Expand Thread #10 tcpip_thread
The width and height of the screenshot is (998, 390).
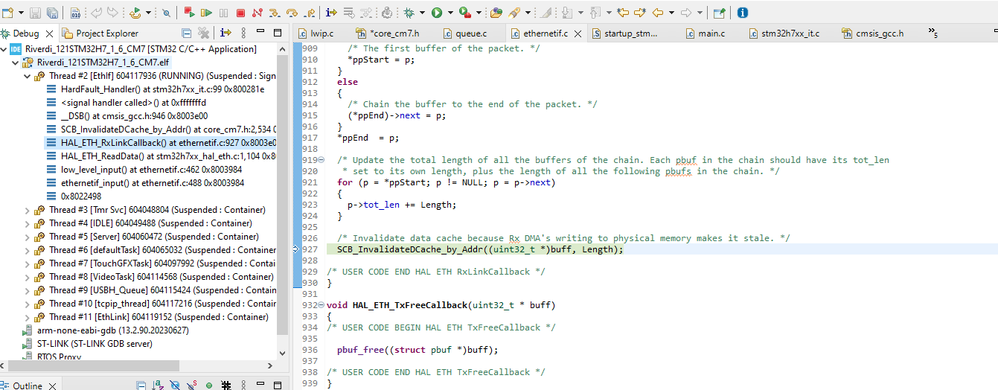pyautogui.click(x=27, y=303)
